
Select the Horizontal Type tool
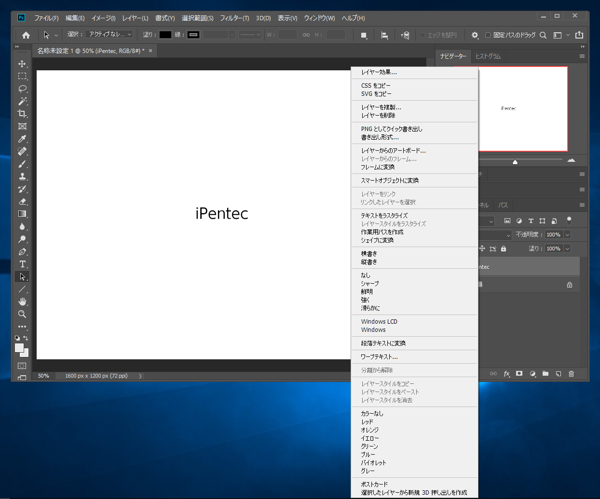pyautogui.click(x=22, y=264)
